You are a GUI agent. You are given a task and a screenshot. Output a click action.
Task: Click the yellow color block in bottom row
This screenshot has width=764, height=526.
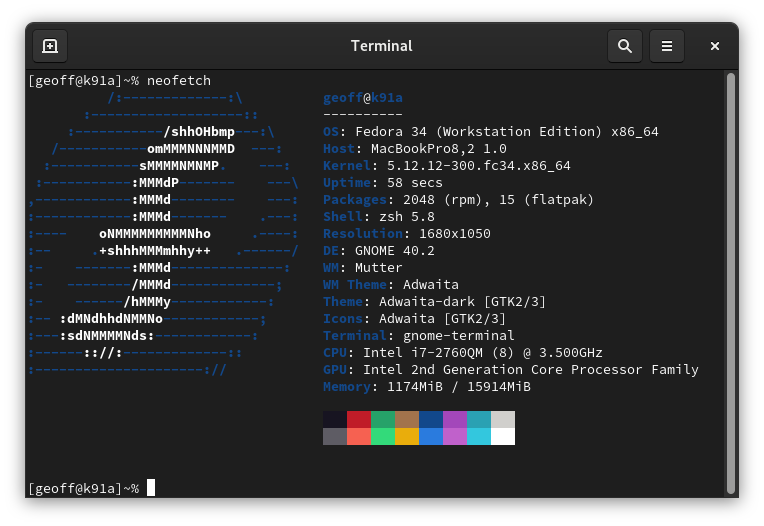[407, 436]
